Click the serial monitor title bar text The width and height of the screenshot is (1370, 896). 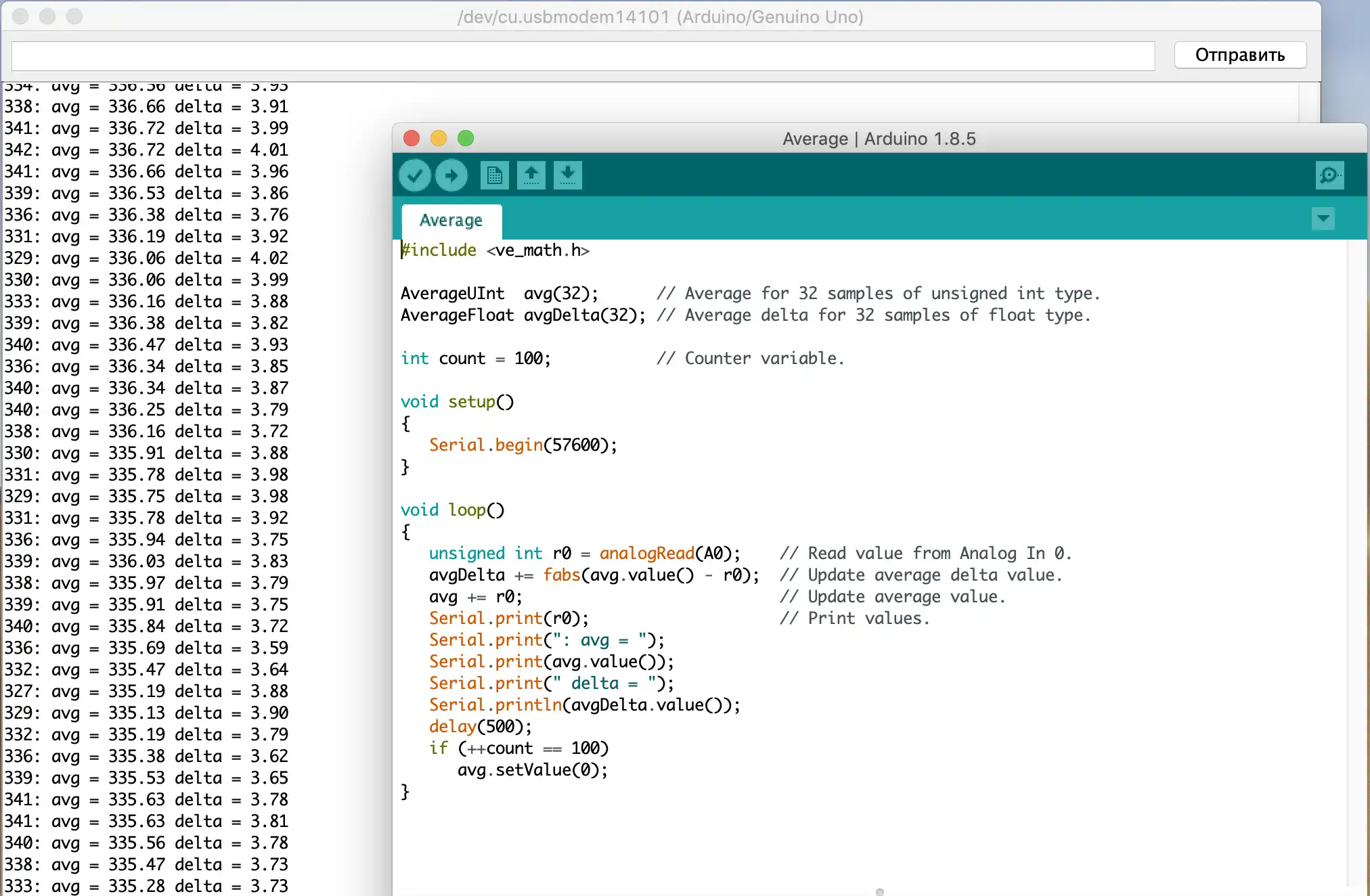click(x=660, y=16)
